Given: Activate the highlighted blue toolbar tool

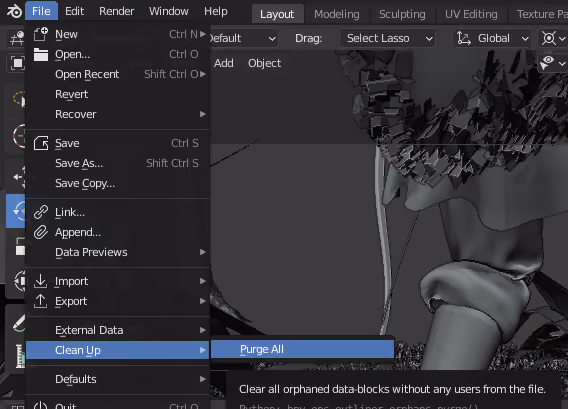Looking at the screenshot, I should click(16, 211).
